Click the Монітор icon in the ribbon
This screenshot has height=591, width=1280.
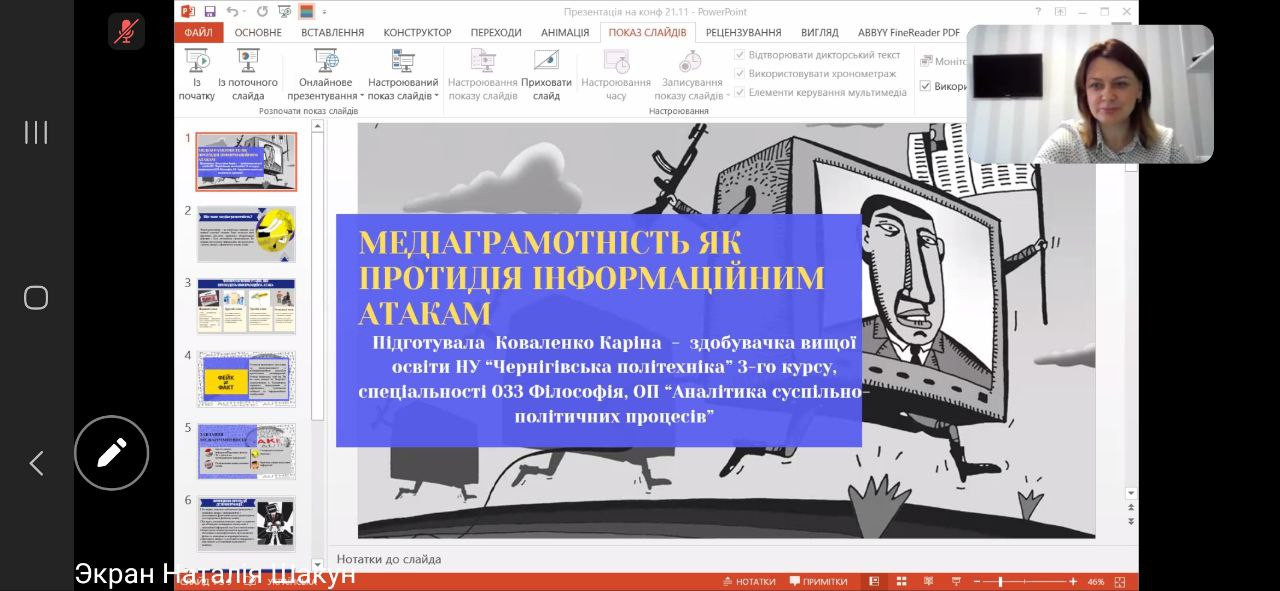click(927, 61)
